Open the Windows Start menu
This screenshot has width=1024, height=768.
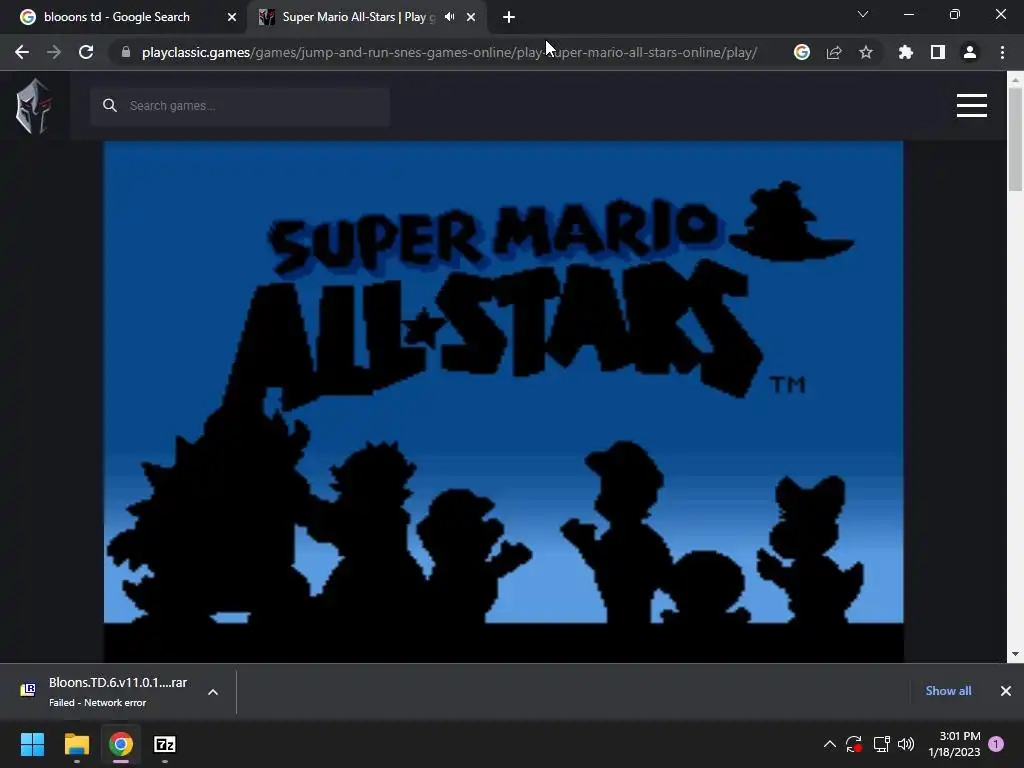tap(33, 744)
